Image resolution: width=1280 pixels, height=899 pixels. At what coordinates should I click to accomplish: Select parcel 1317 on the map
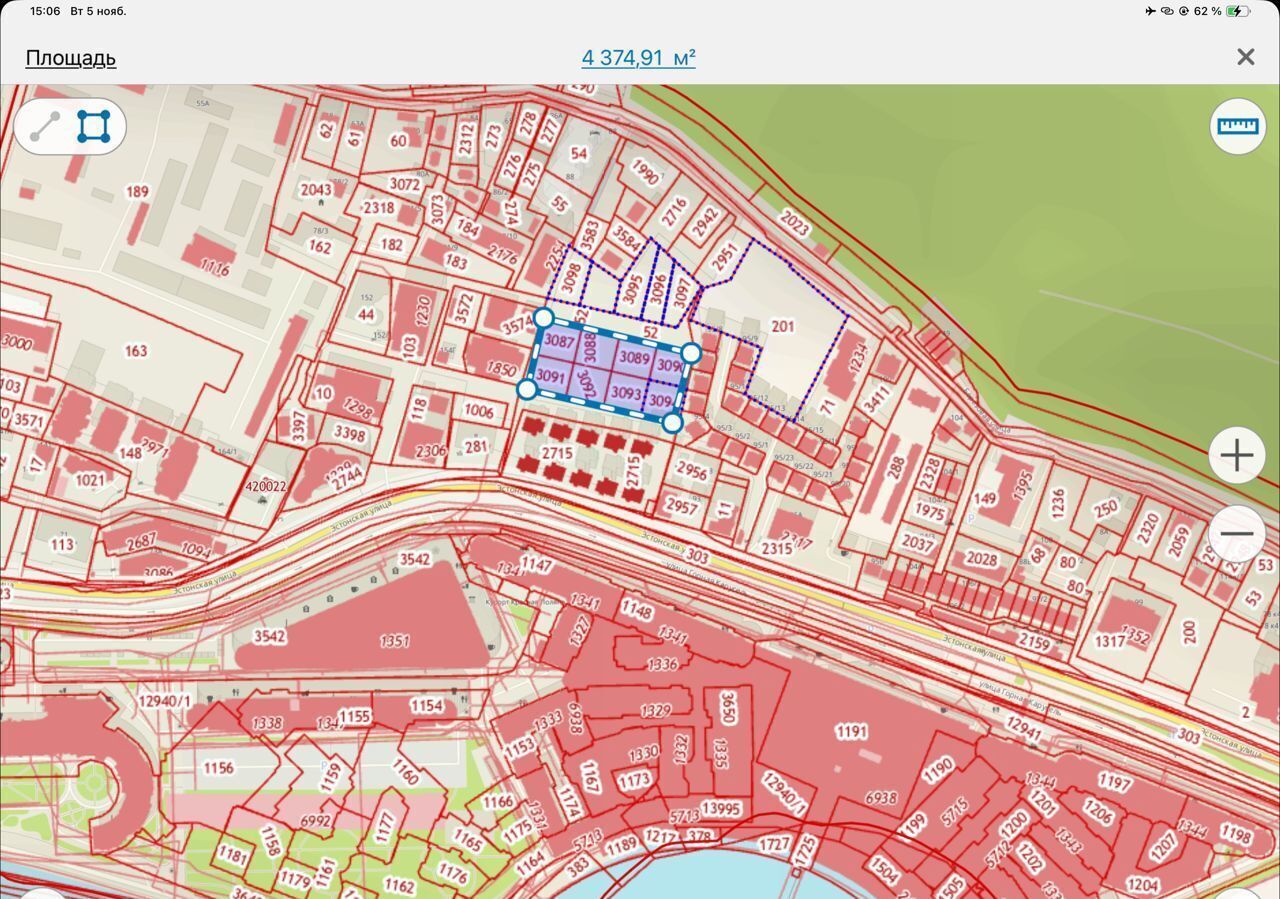point(1110,641)
